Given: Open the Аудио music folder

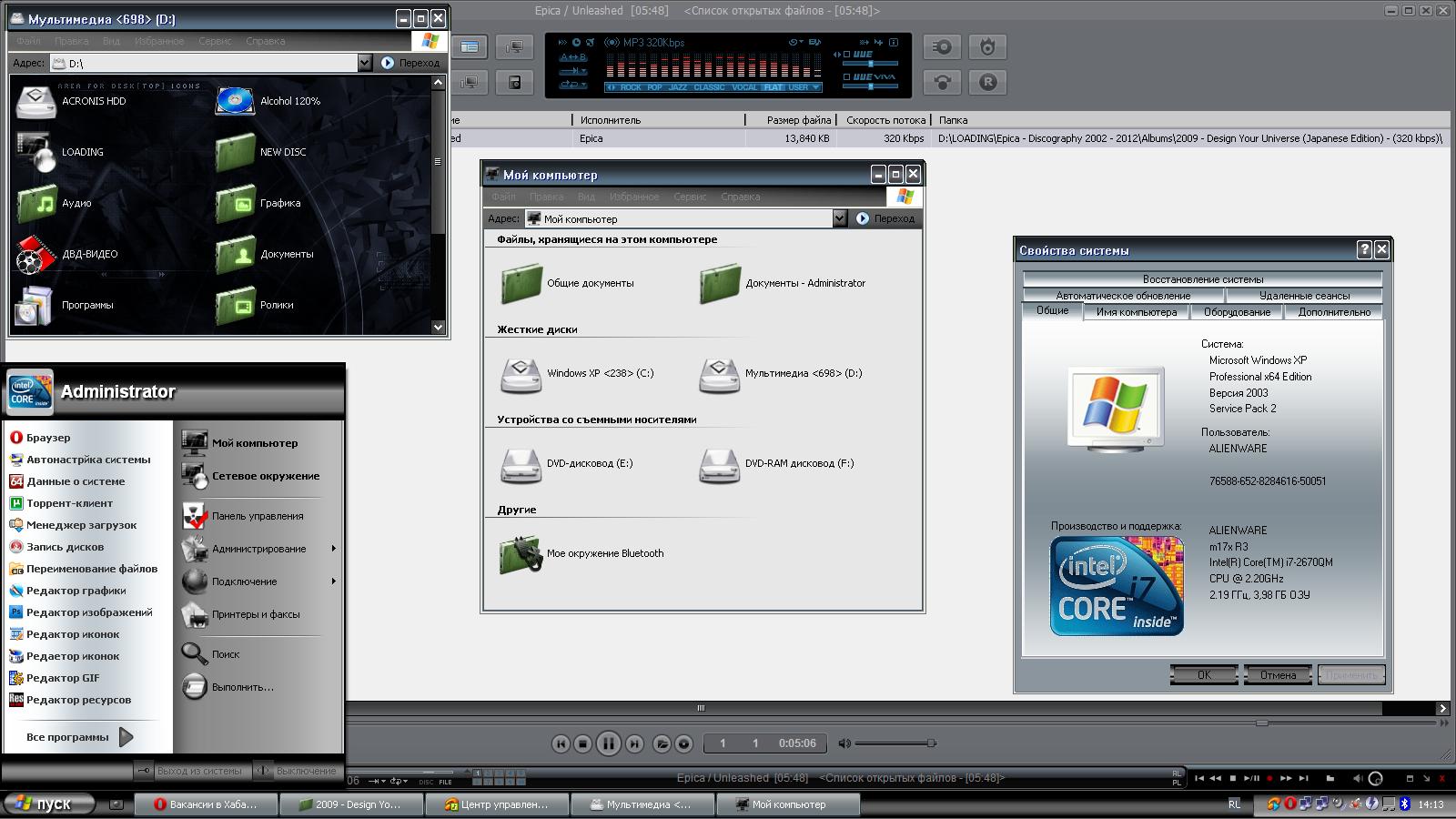Looking at the screenshot, I should (x=35, y=203).
